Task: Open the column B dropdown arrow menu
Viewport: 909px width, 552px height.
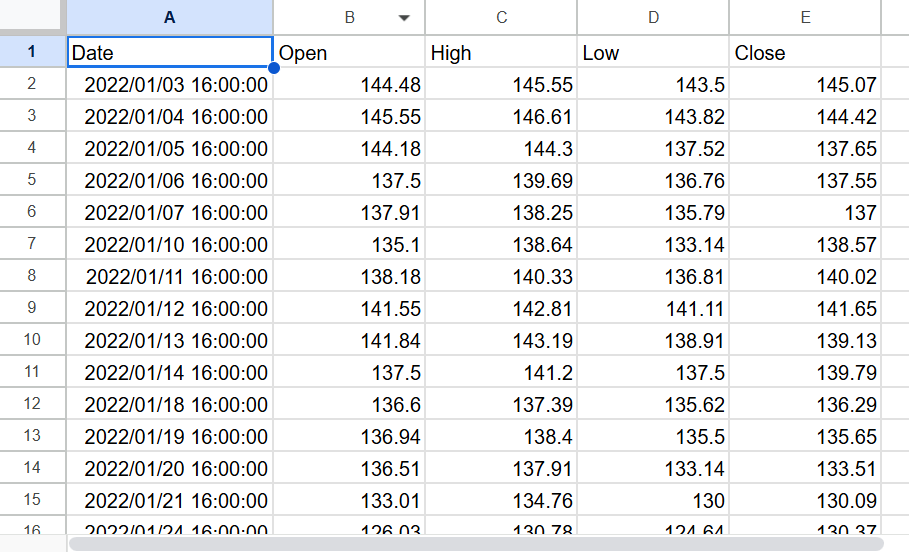Action: coord(404,18)
